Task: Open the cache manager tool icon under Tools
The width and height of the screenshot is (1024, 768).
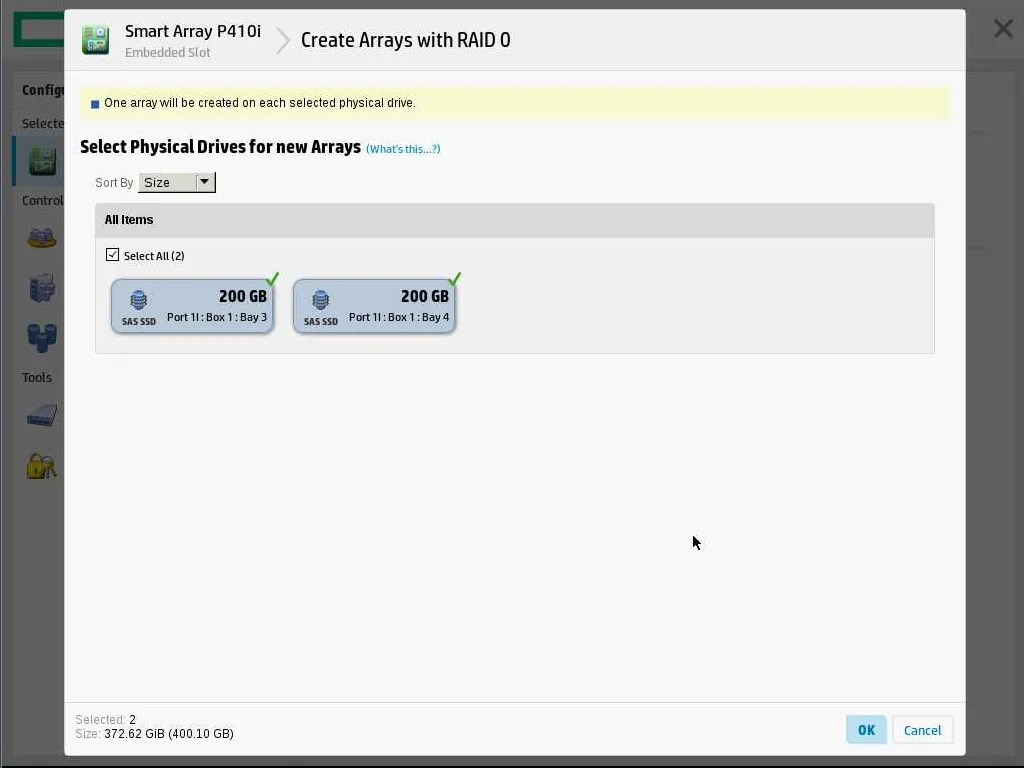Action: [42, 415]
